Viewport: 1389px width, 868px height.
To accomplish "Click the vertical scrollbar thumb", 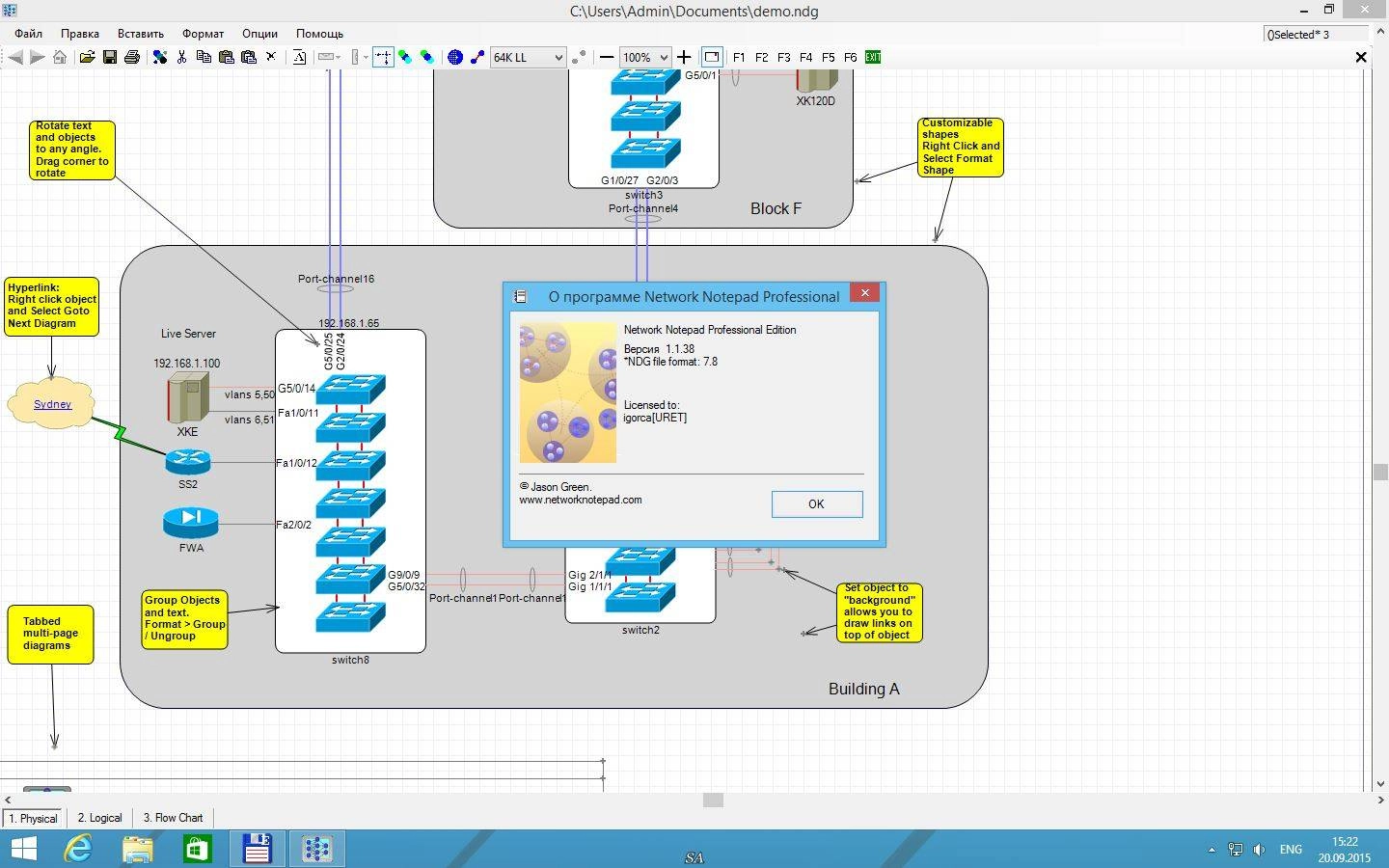I will tap(1380, 472).
